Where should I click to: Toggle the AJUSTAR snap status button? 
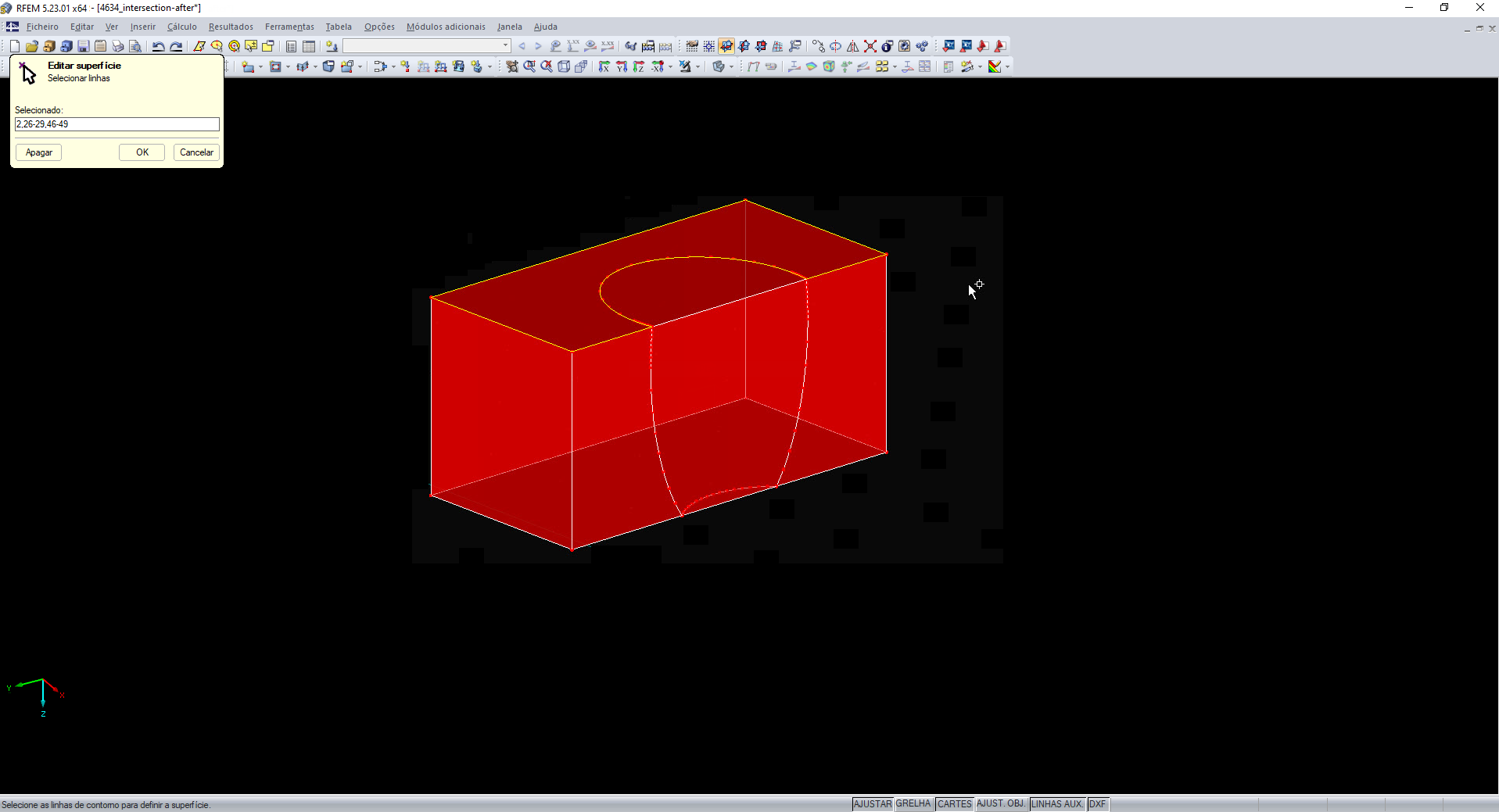click(872, 804)
